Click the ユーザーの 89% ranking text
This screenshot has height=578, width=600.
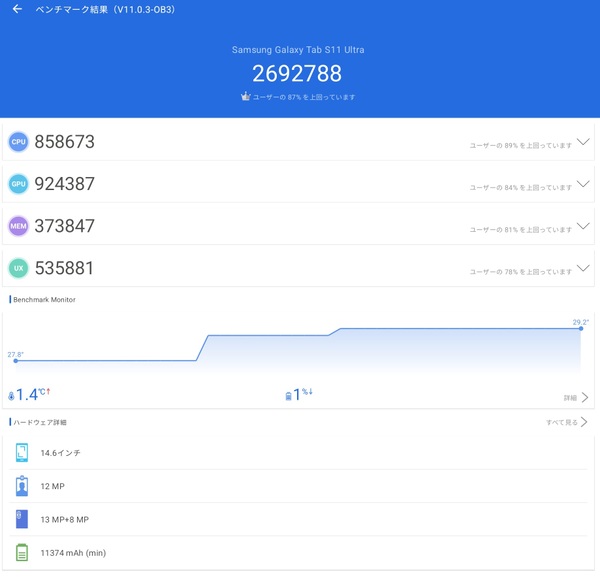point(521,146)
